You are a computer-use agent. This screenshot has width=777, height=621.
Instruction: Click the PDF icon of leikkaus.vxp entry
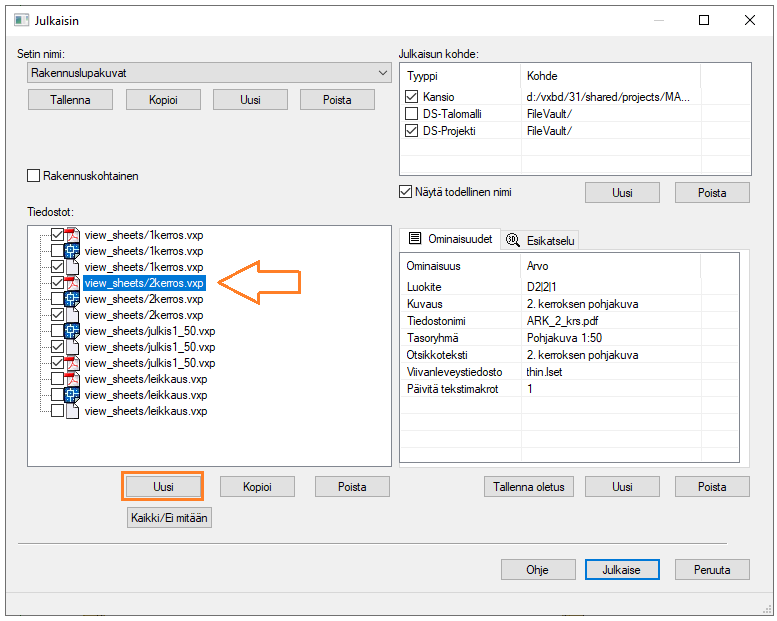[72, 379]
